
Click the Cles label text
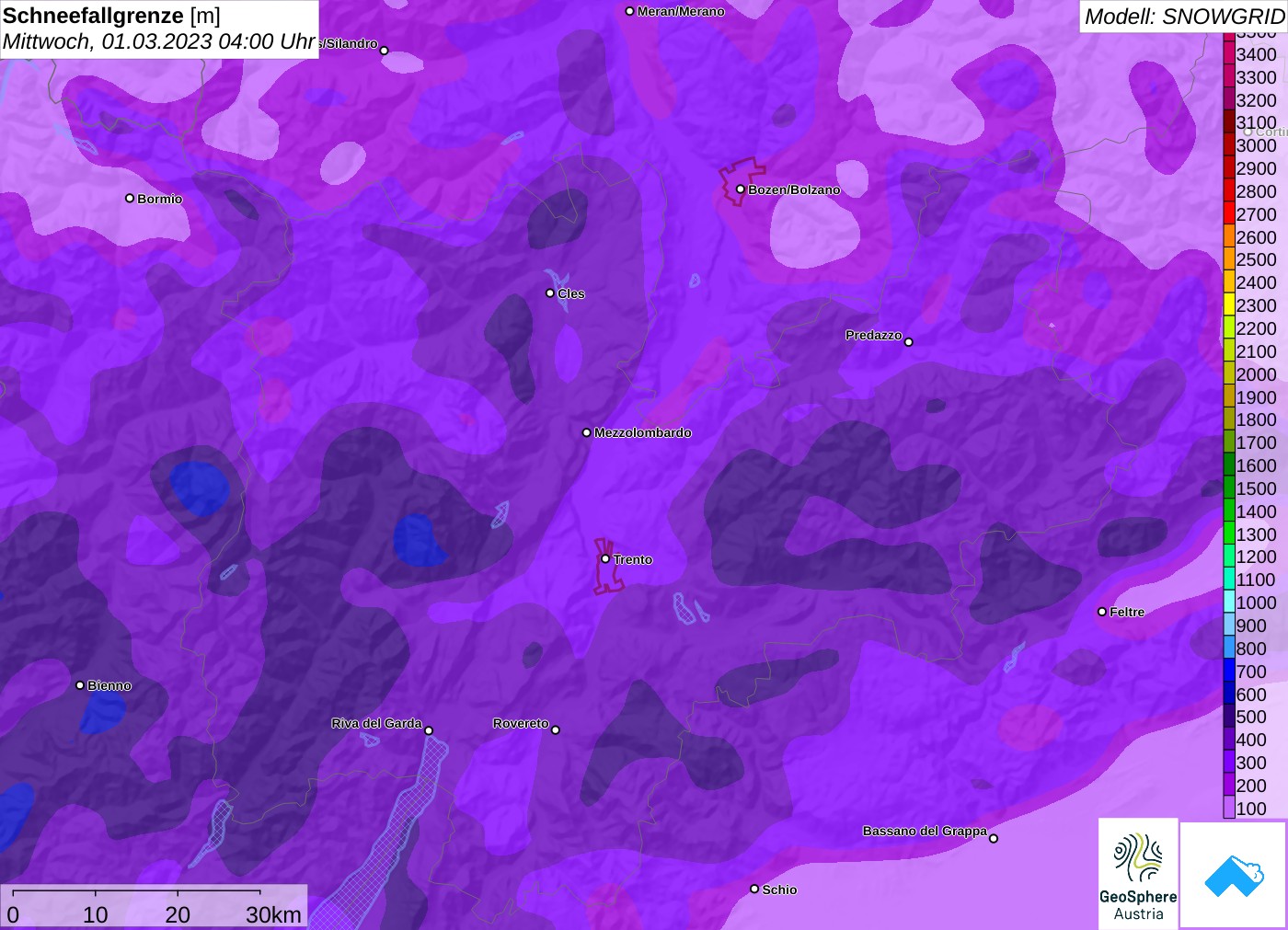pyautogui.click(x=571, y=293)
